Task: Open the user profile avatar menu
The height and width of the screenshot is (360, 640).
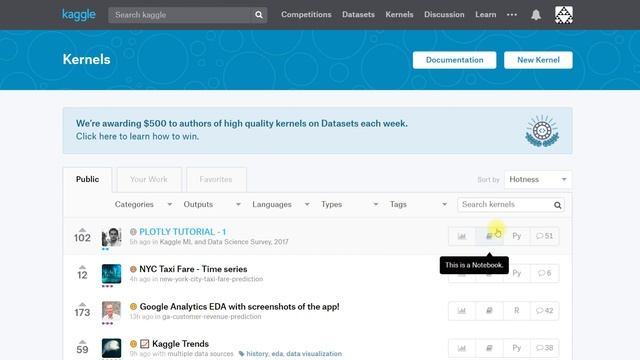Action: click(564, 15)
